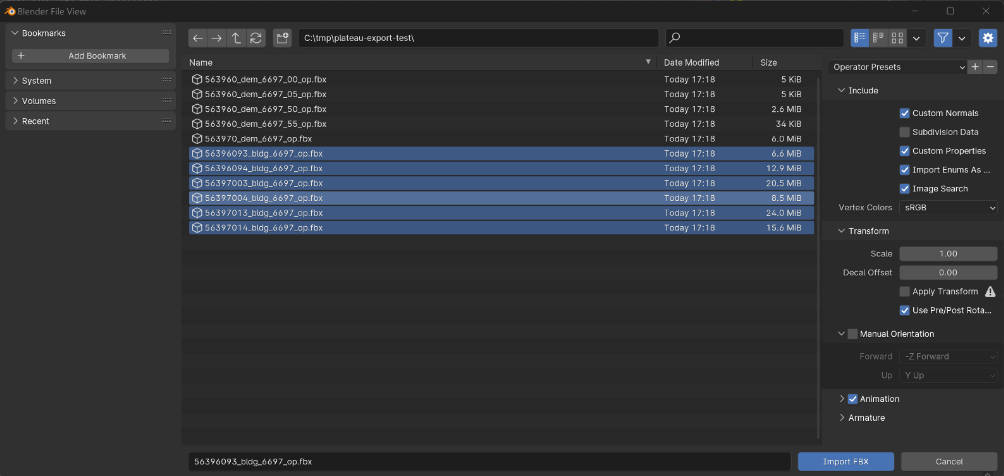Enable Subdivision Data checkbox

click(905, 132)
